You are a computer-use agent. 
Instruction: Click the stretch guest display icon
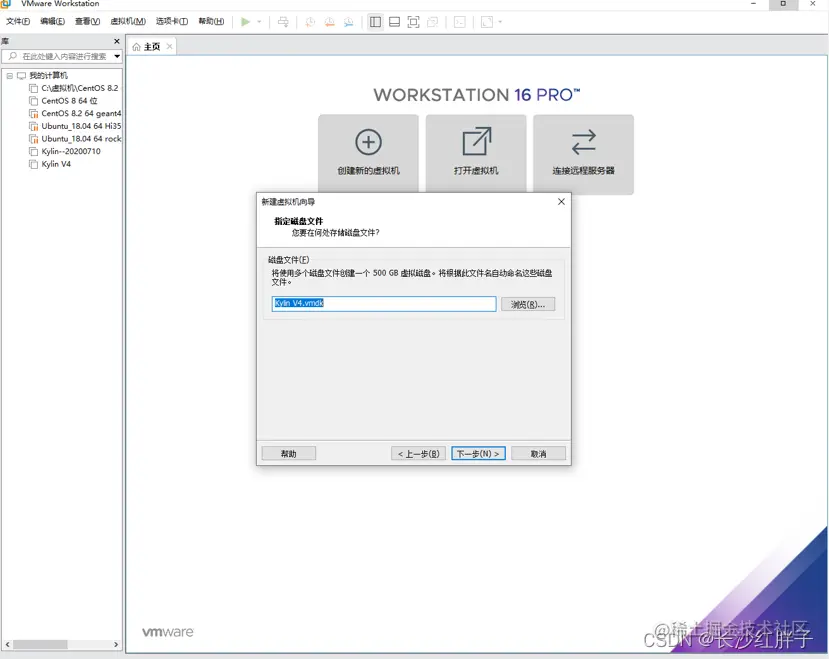coord(487,22)
